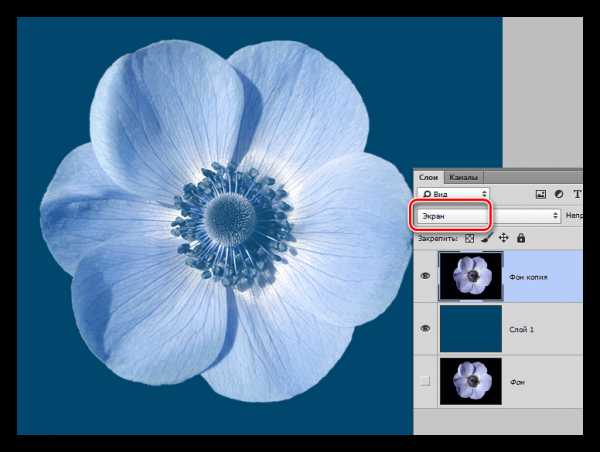
Task: Open the Экран blend mode dropdown
Action: (x=489, y=216)
